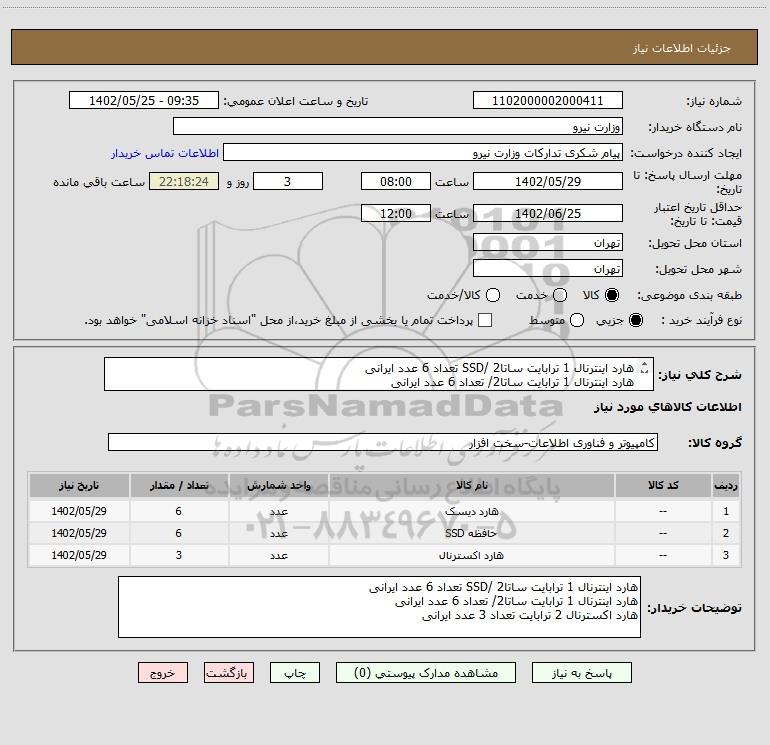Click the شماره نیاز field 1102000002000411
Image resolution: width=770 pixels, height=745 pixels.
548,100
